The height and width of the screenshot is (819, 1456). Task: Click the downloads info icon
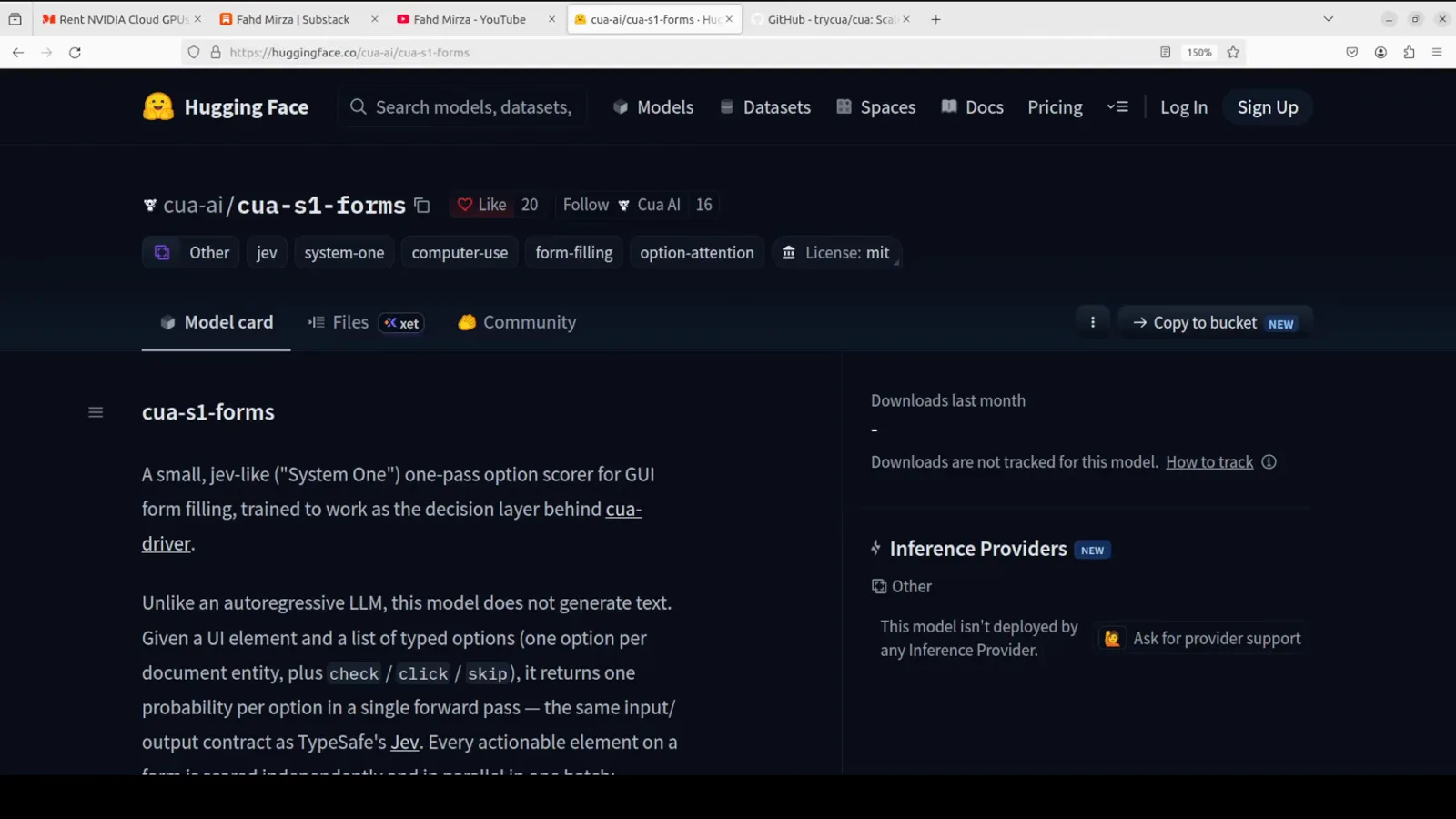coord(1269,462)
